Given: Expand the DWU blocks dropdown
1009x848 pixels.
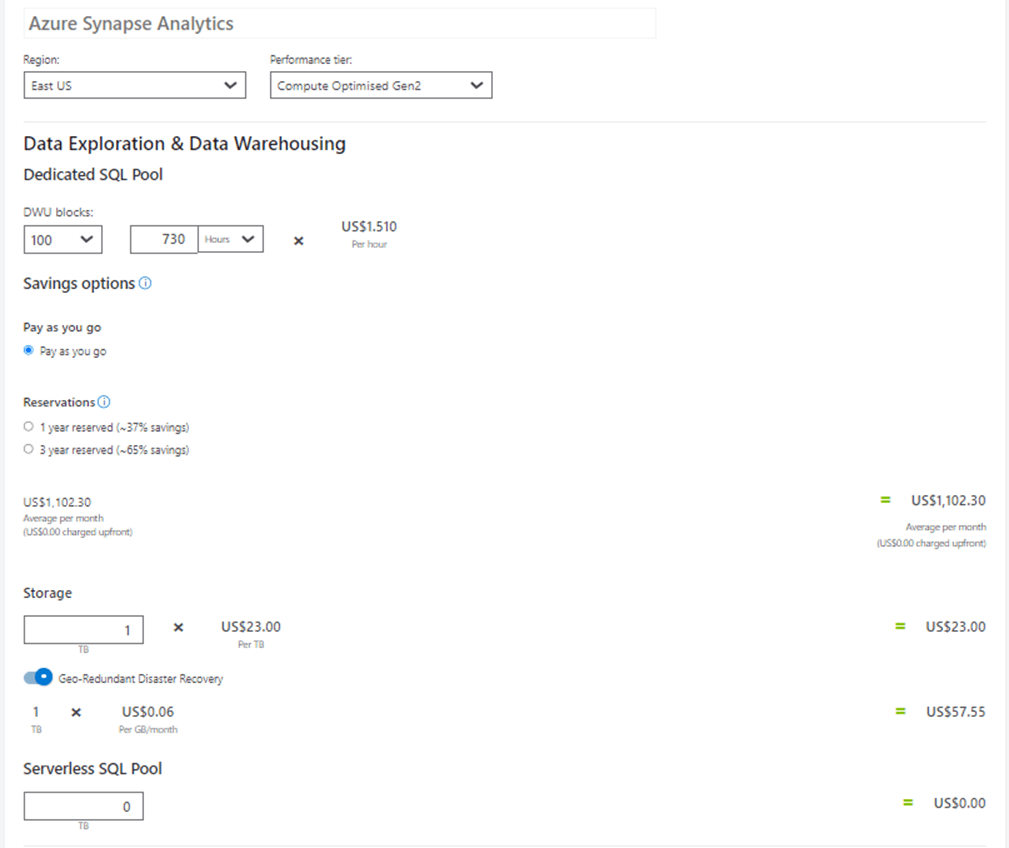Looking at the screenshot, I should pyautogui.click(x=63, y=239).
